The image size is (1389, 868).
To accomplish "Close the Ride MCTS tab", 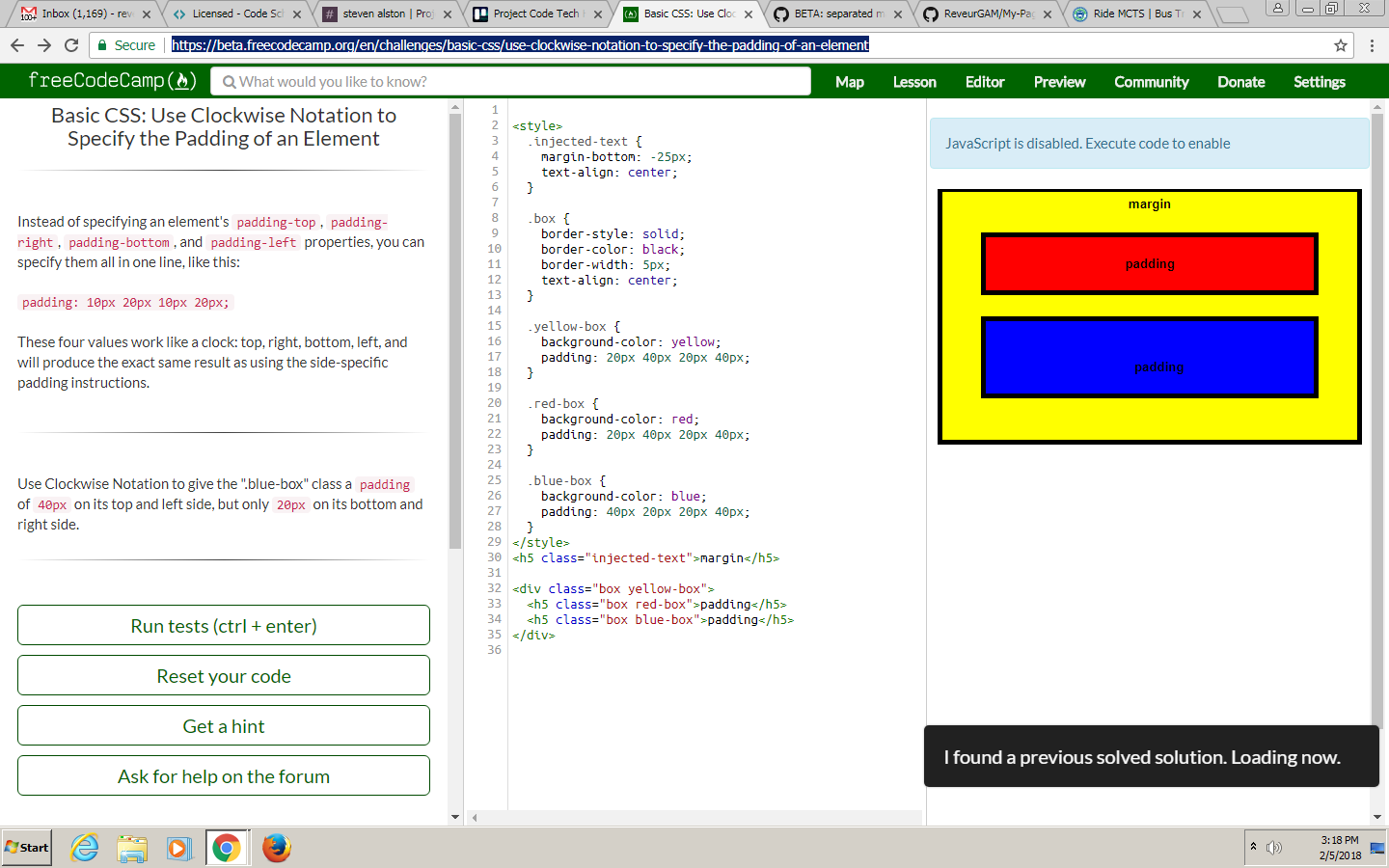I will tap(1197, 14).
